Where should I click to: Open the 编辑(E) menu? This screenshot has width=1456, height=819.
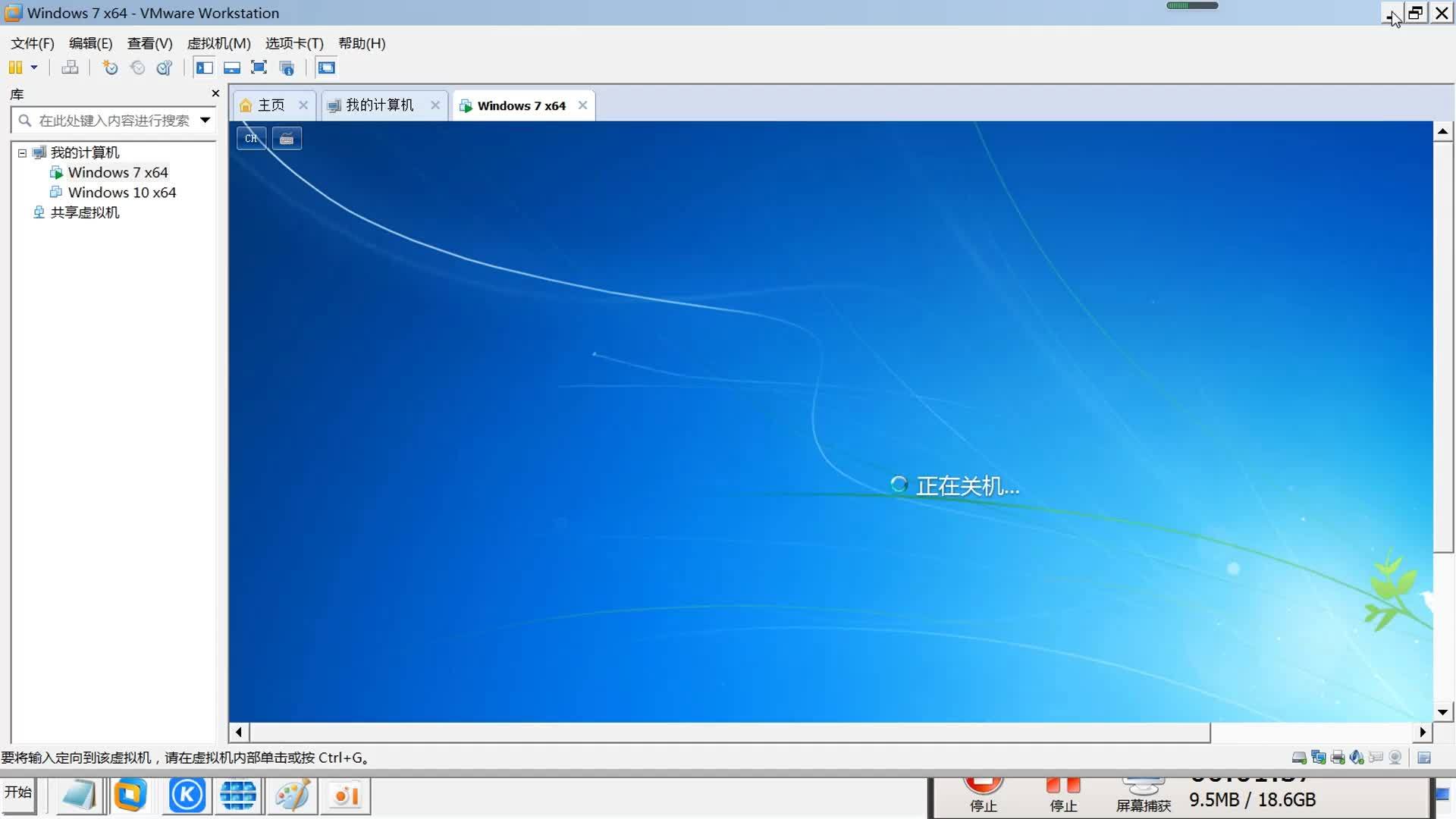90,43
